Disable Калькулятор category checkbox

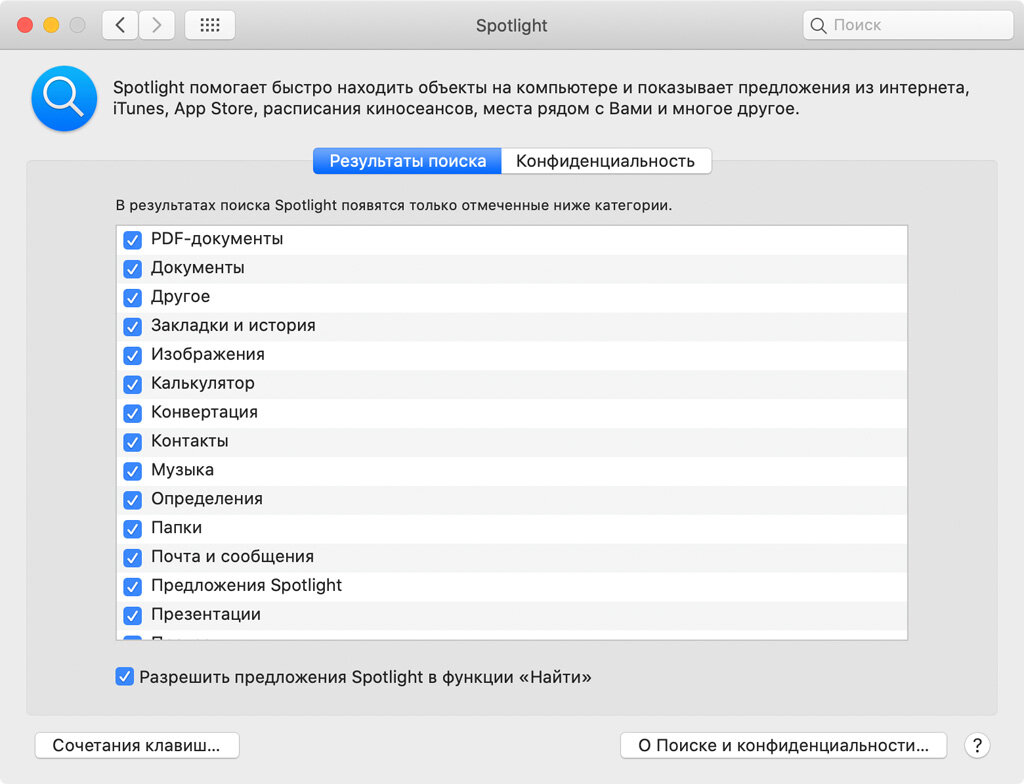point(133,384)
